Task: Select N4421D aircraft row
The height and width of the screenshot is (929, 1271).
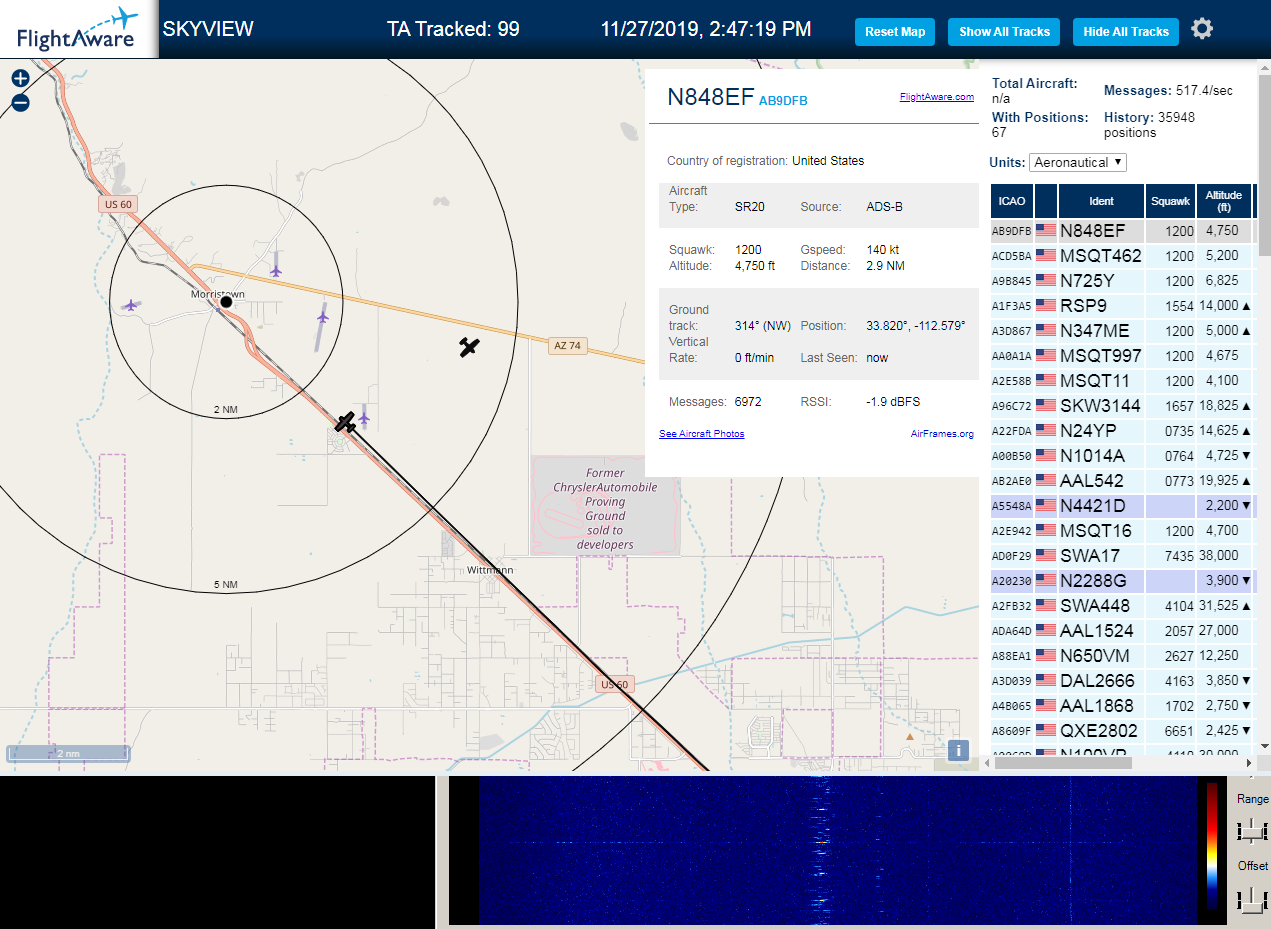Action: (1122, 506)
